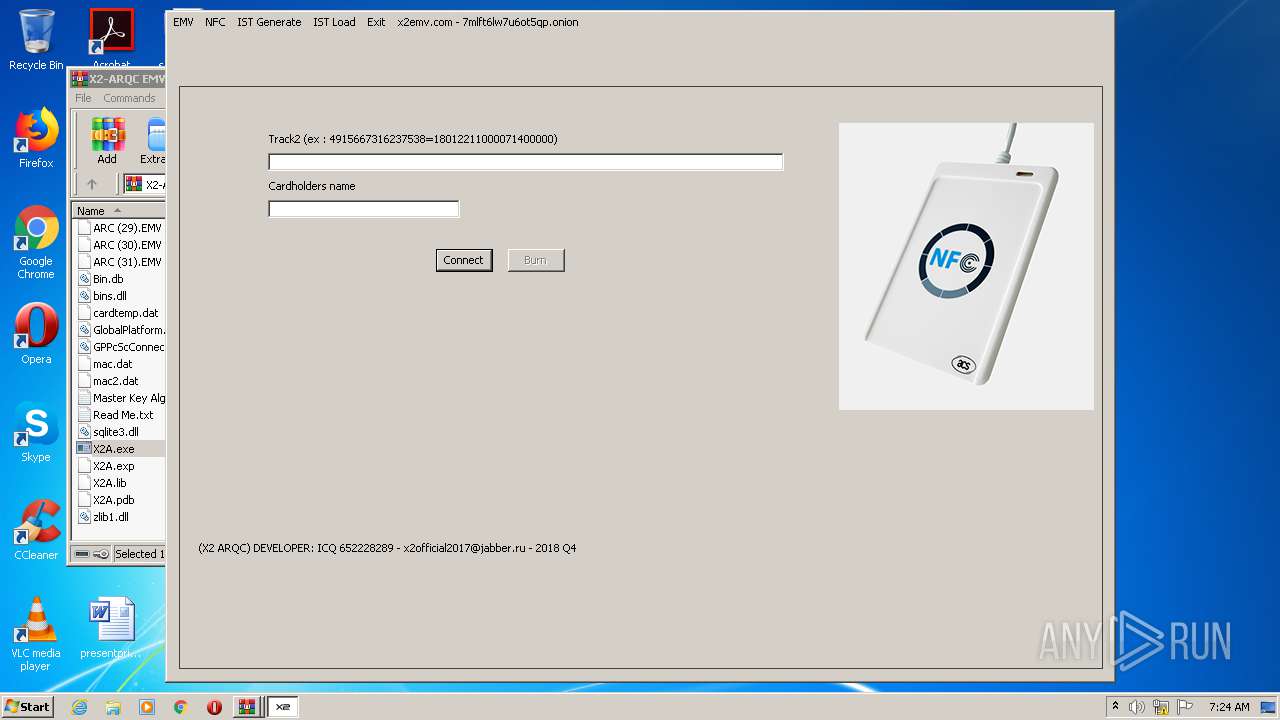Open Chrome from the taskbar
This screenshot has width=1280, height=720.
(x=181, y=707)
